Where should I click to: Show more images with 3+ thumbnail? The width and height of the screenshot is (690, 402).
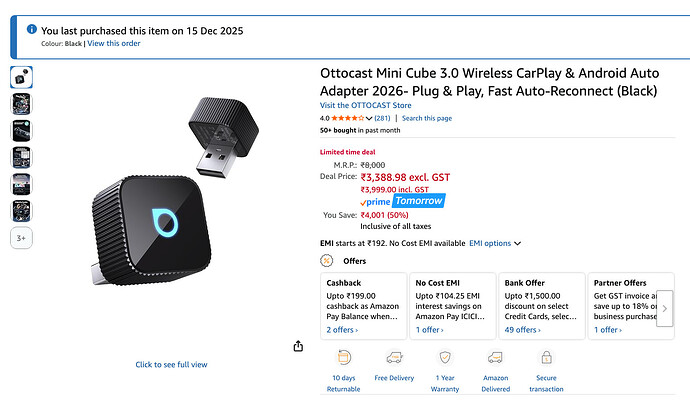[x=21, y=238]
